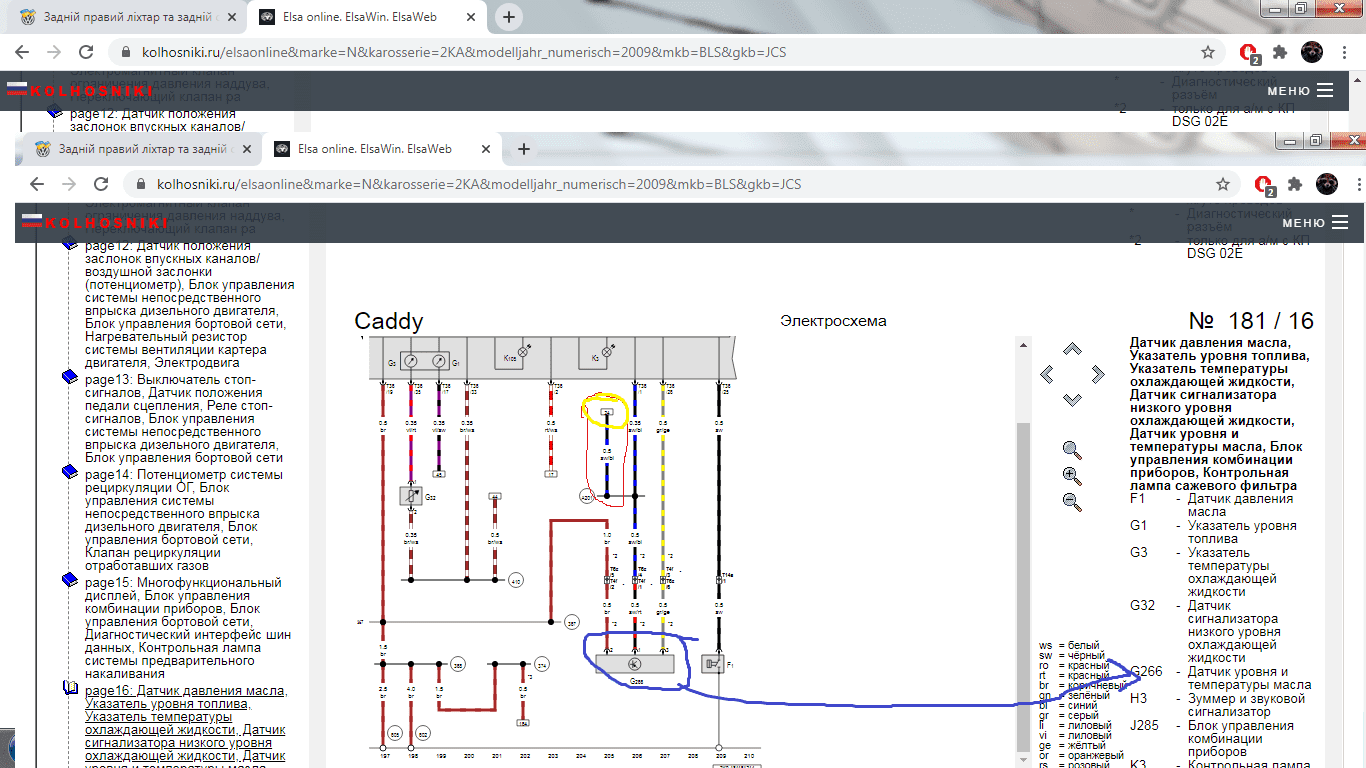Click the 'Caddy' heading above the diagram
The width and height of the screenshot is (1366, 768).
point(389,321)
